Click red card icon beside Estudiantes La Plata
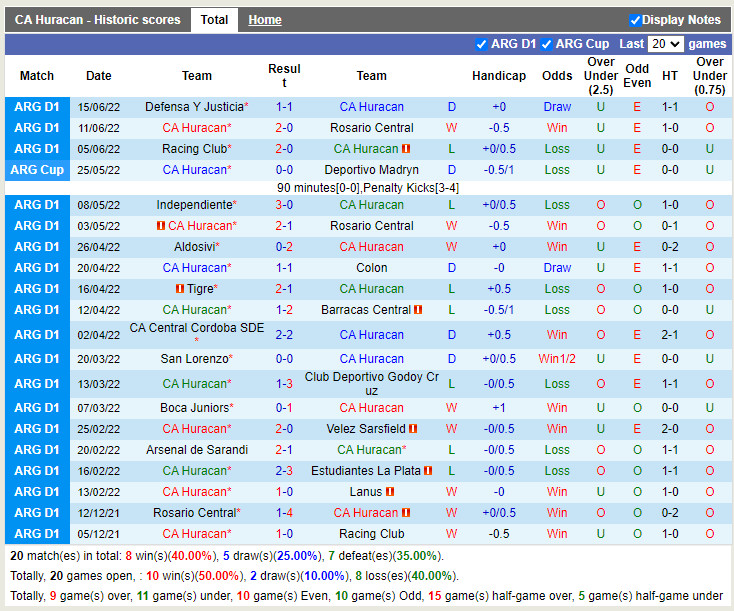The width and height of the screenshot is (734, 611). click(428, 471)
